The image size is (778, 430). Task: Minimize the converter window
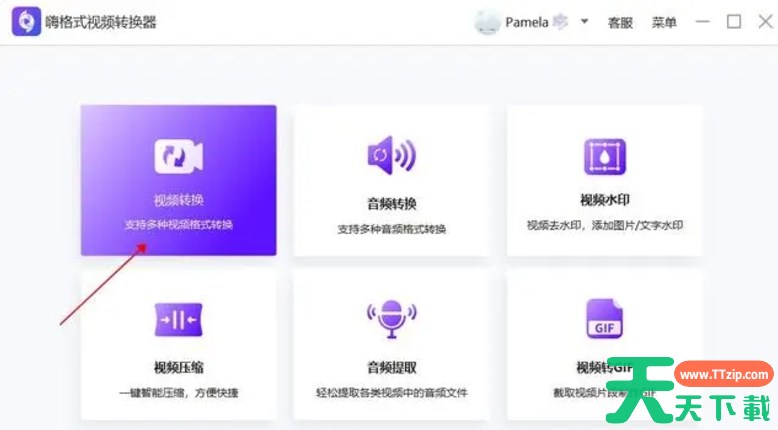click(703, 22)
